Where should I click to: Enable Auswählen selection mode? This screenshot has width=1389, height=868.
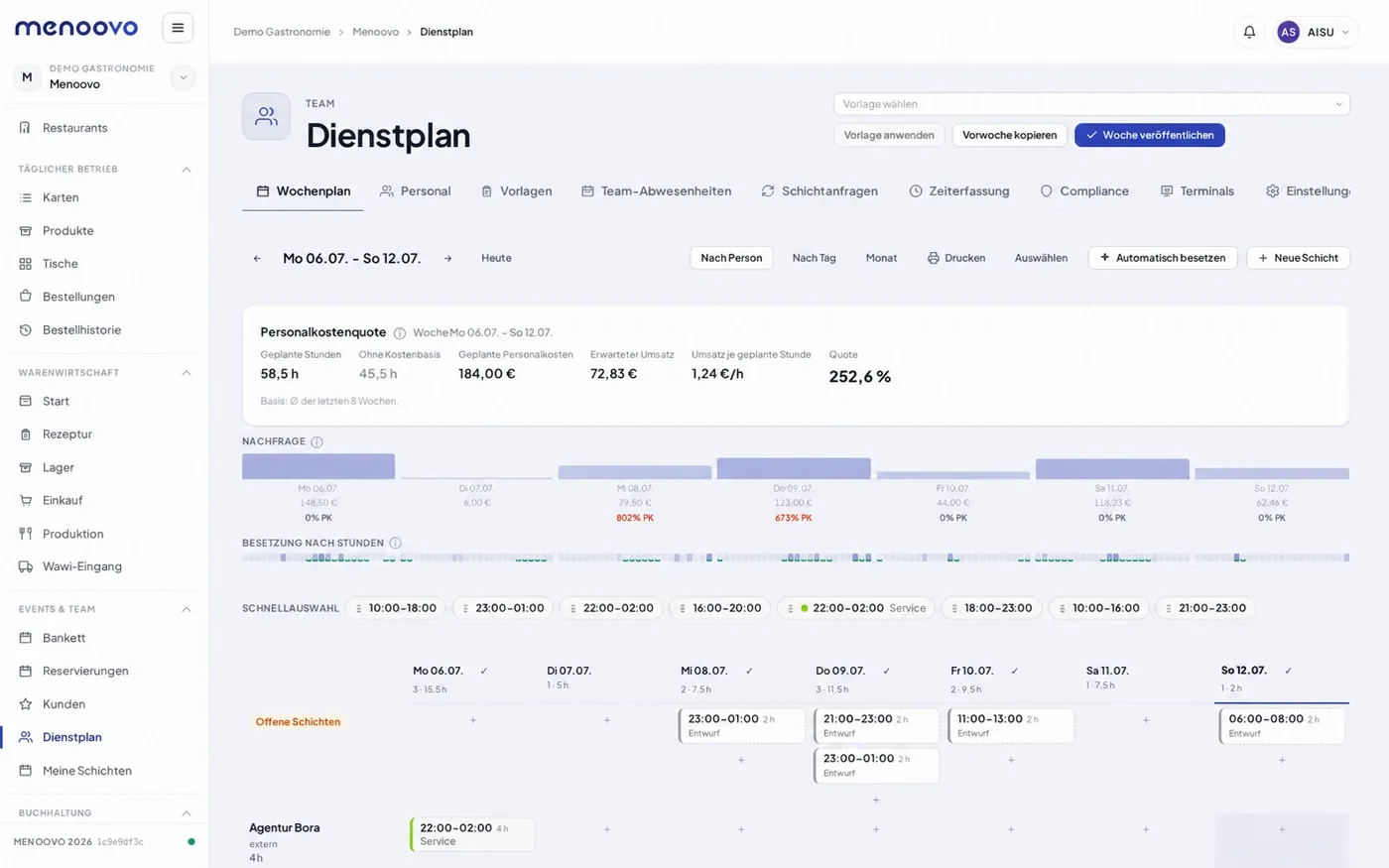pyautogui.click(x=1041, y=258)
